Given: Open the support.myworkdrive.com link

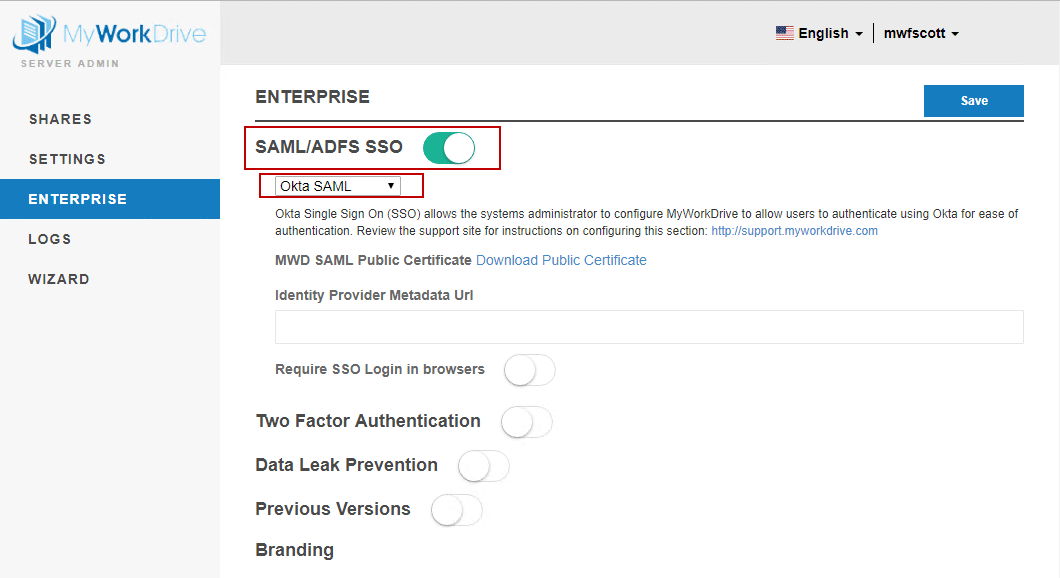Looking at the screenshot, I should pyautogui.click(x=794, y=231).
